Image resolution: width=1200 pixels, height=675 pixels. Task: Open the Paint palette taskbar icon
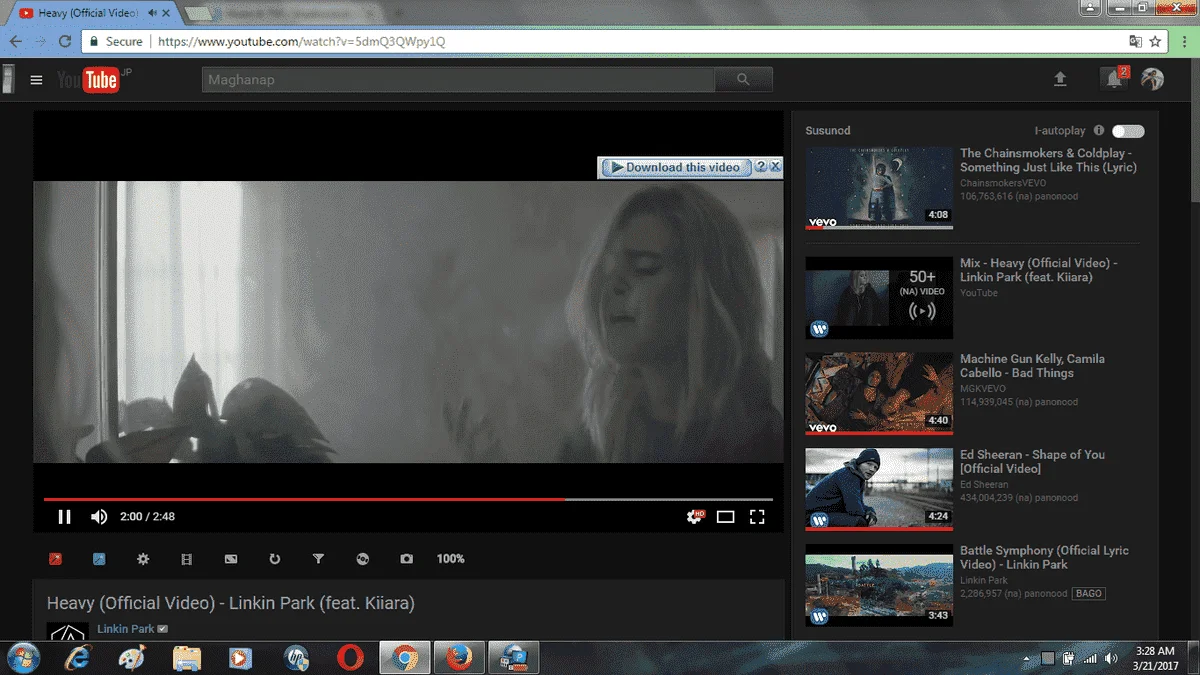pos(132,658)
